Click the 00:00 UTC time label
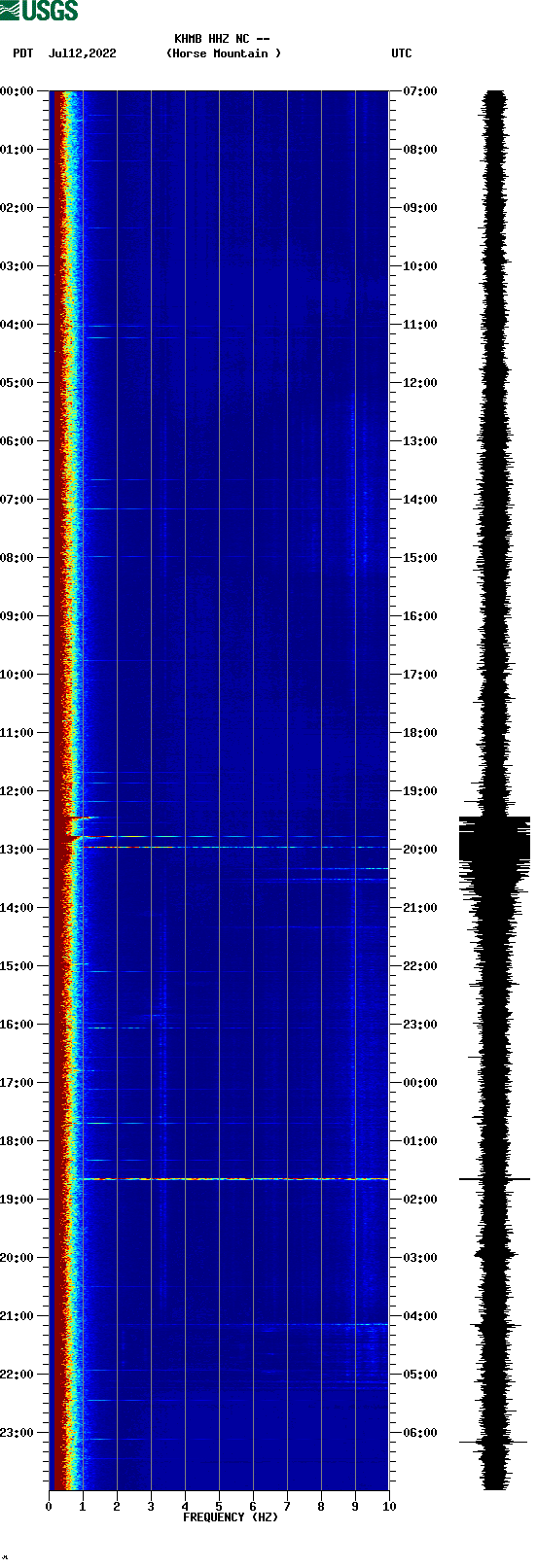Viewport: 537px width, 1568px height. click(420, 1083)
